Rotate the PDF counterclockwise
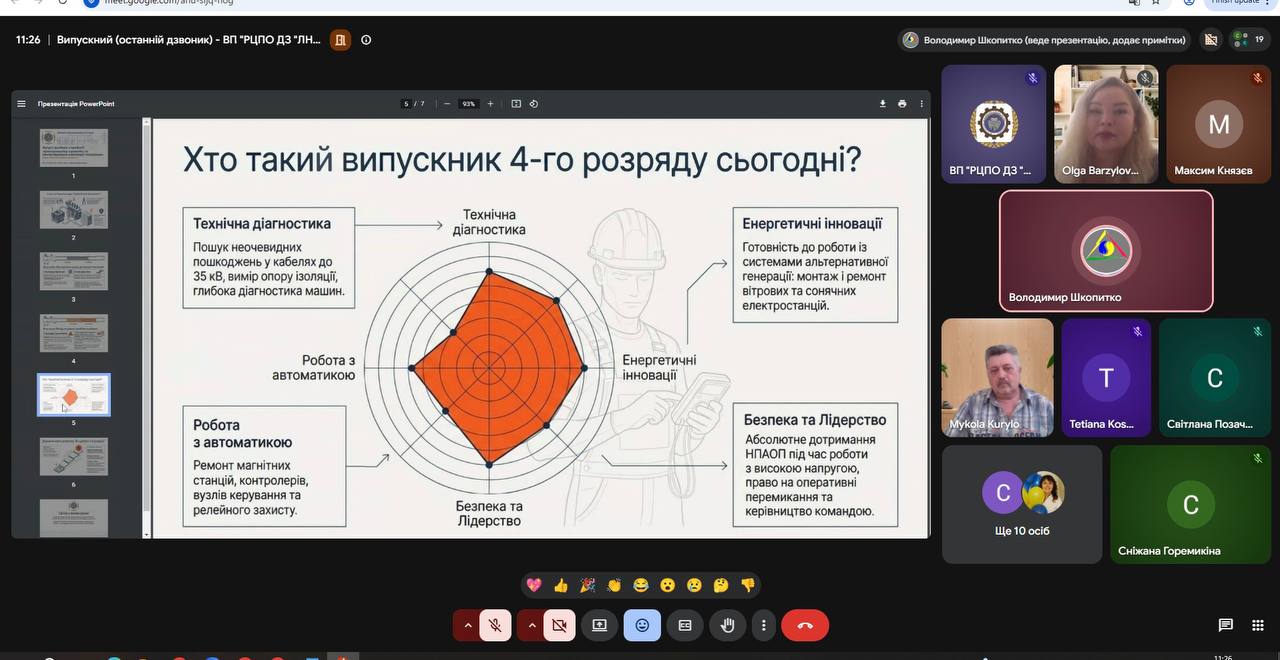The height and width of the screenshot is (660, 1280). (x=534, y=103)
